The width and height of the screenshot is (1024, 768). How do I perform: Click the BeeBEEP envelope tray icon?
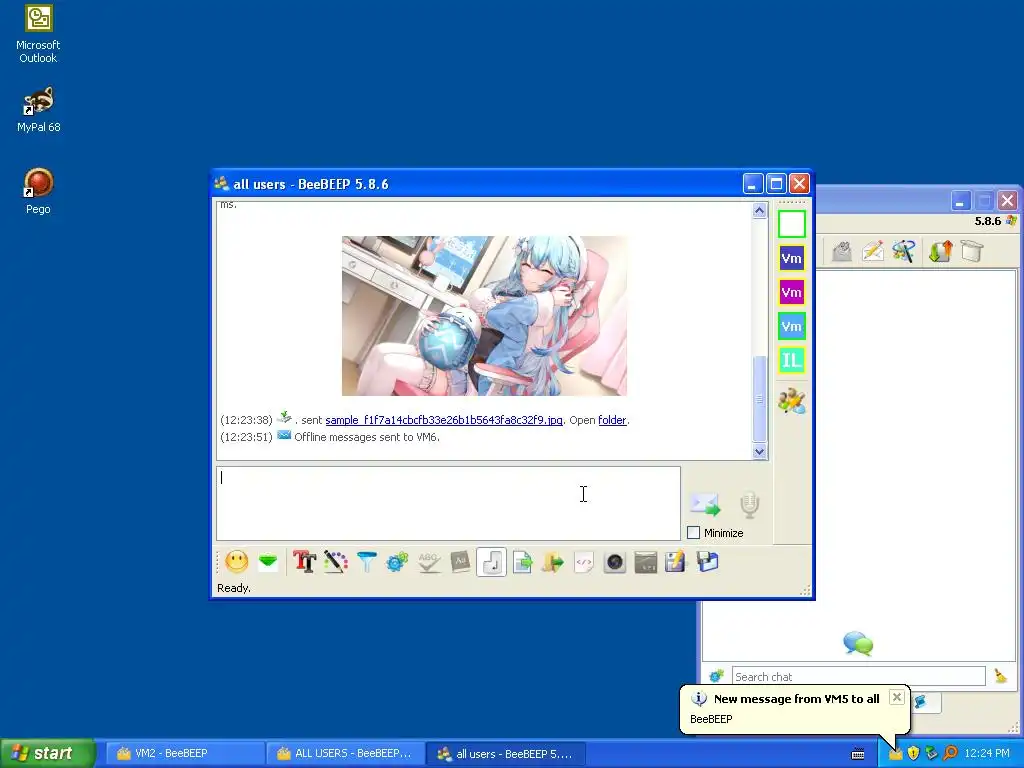coord(895,754)
